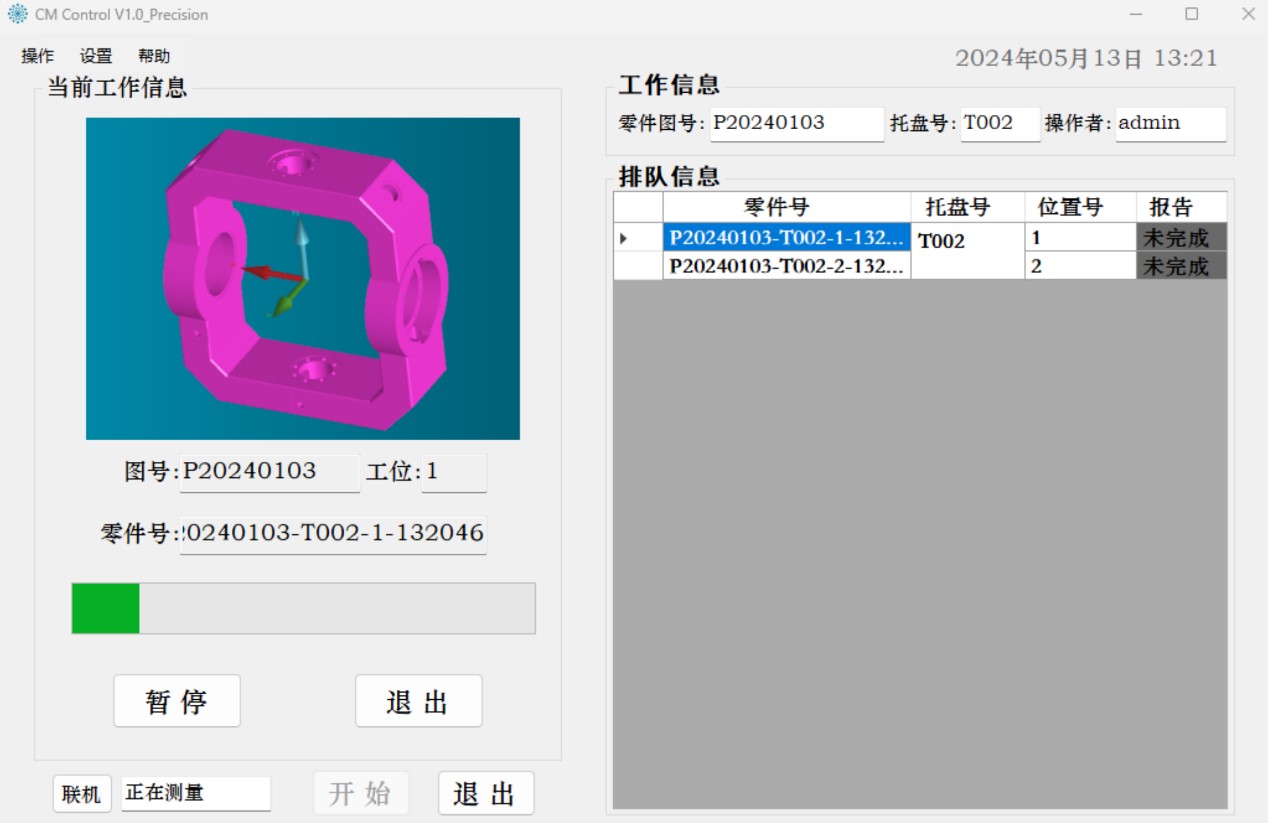Click the pink 3D part preview image
Viewport: 1268px width, 823px height.
click(303, 279)
